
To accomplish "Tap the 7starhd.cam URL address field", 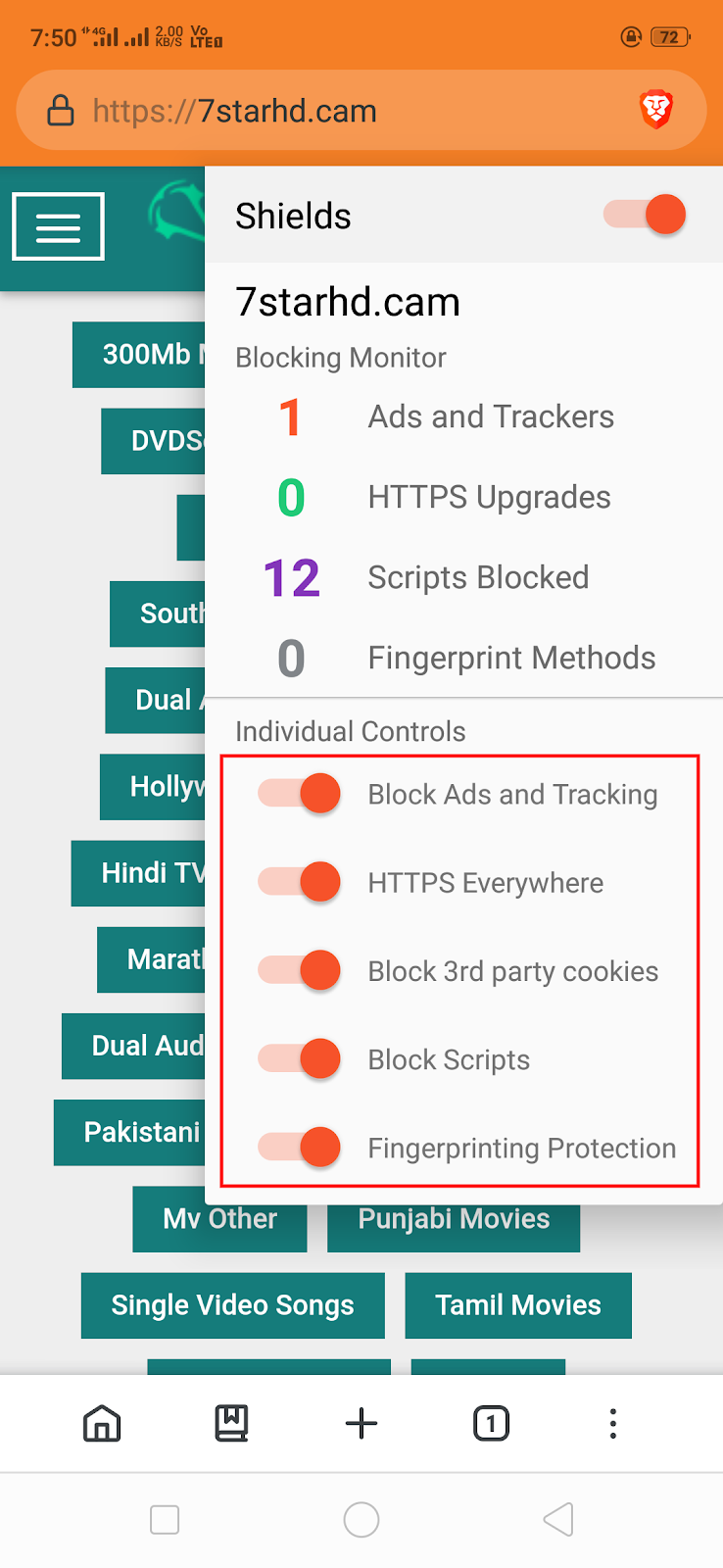I will pos(343,111).
